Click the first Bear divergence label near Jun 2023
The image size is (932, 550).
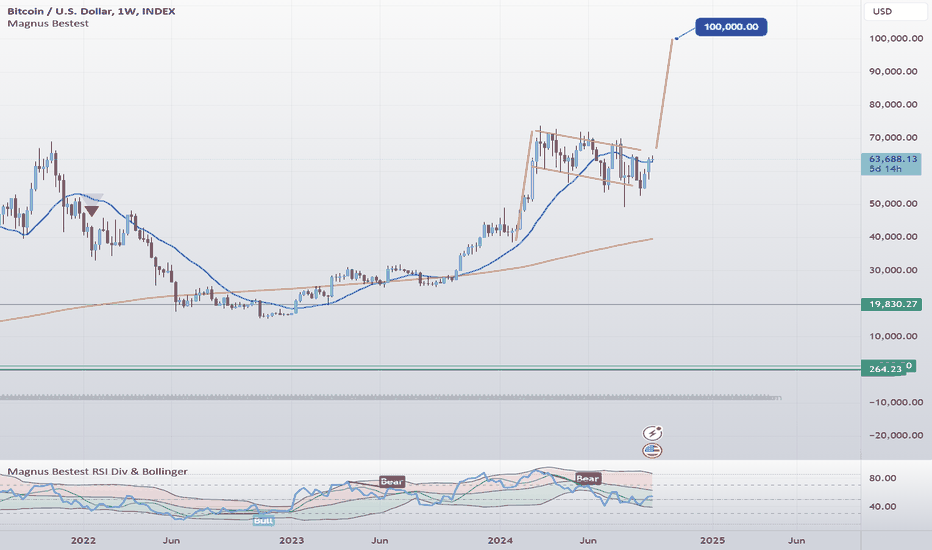point(392,482)
